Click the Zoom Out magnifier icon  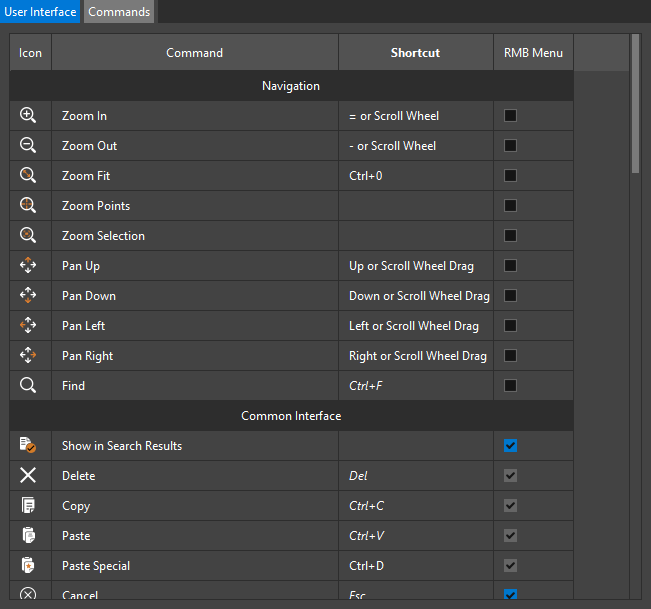pos(28,145)
